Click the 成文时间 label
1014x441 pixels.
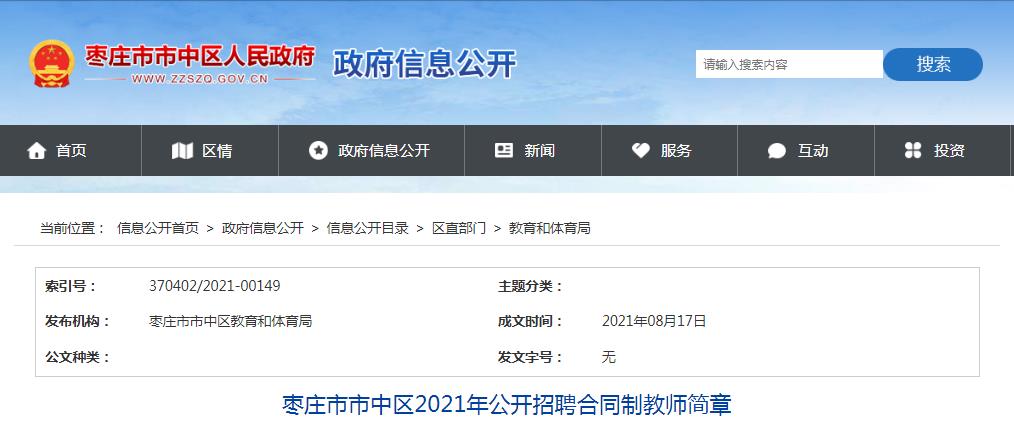pyautogui.click(x=530, y=321)
